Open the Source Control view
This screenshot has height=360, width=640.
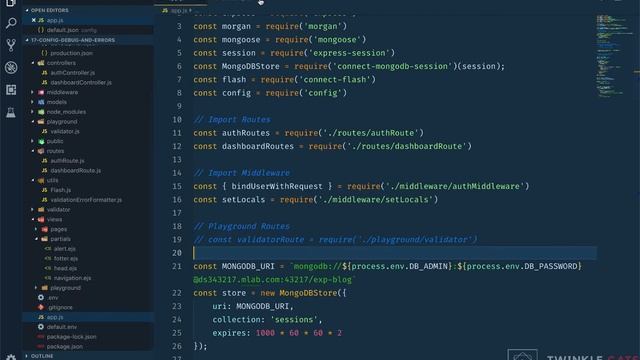click(x=11, y=45)
